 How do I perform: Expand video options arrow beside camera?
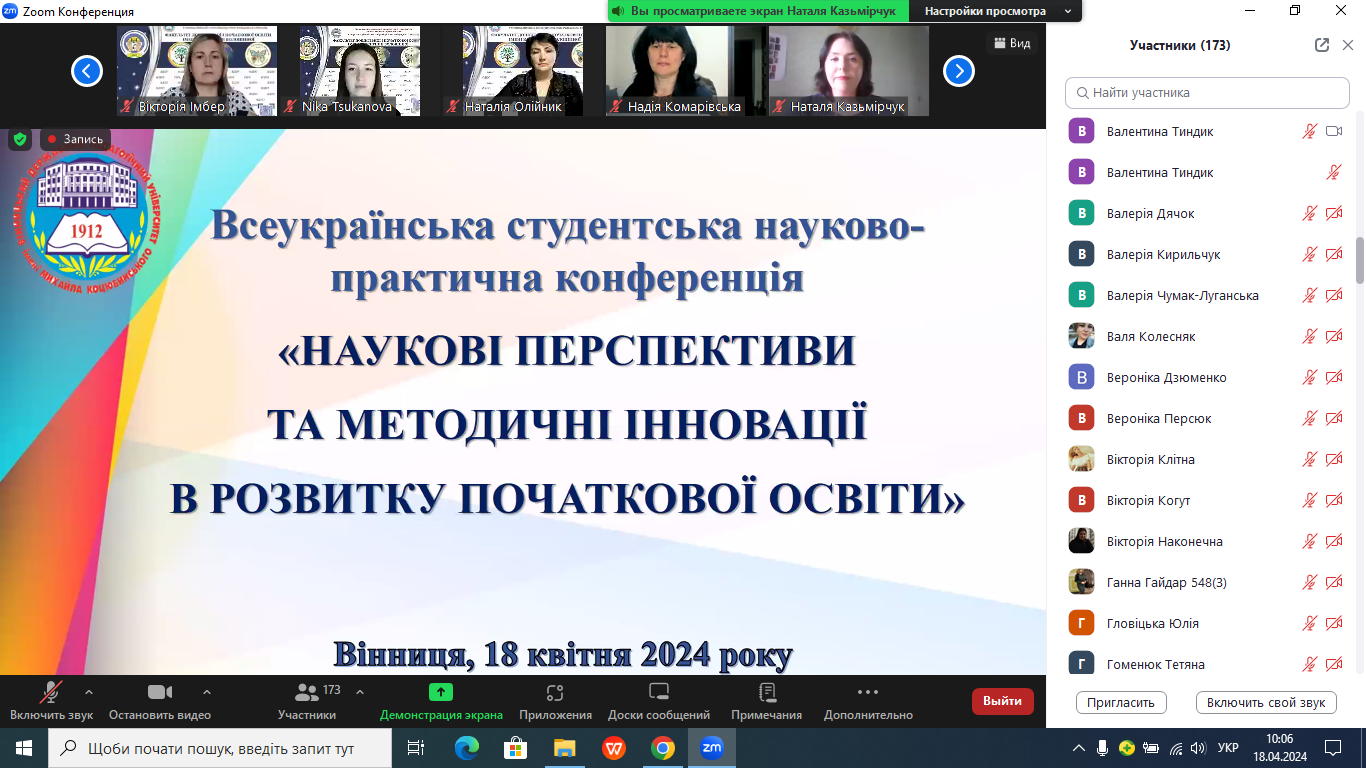(x=207, y=691)
